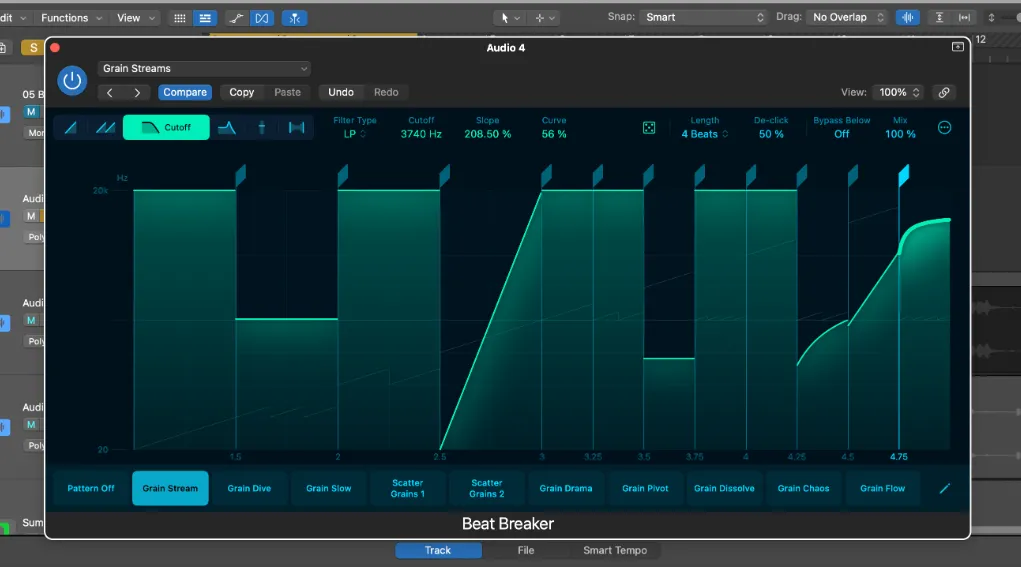Viewport: 1021px width, 567px height.
Task: Toggle the automation curve icon in toolbar
Action: click(x=236, y=18)
